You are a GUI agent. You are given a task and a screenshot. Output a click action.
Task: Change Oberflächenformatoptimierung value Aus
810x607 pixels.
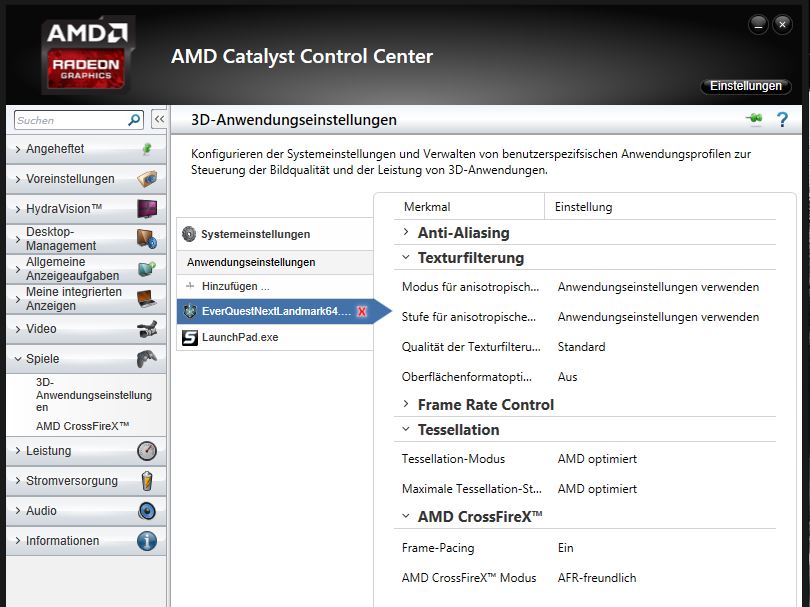pos(567,377)
